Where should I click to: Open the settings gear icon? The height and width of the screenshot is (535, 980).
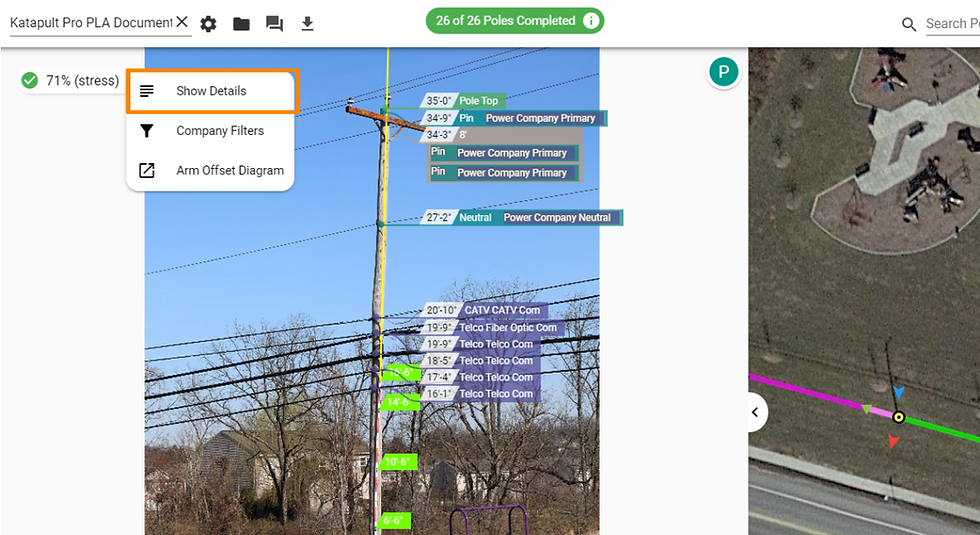208,24
